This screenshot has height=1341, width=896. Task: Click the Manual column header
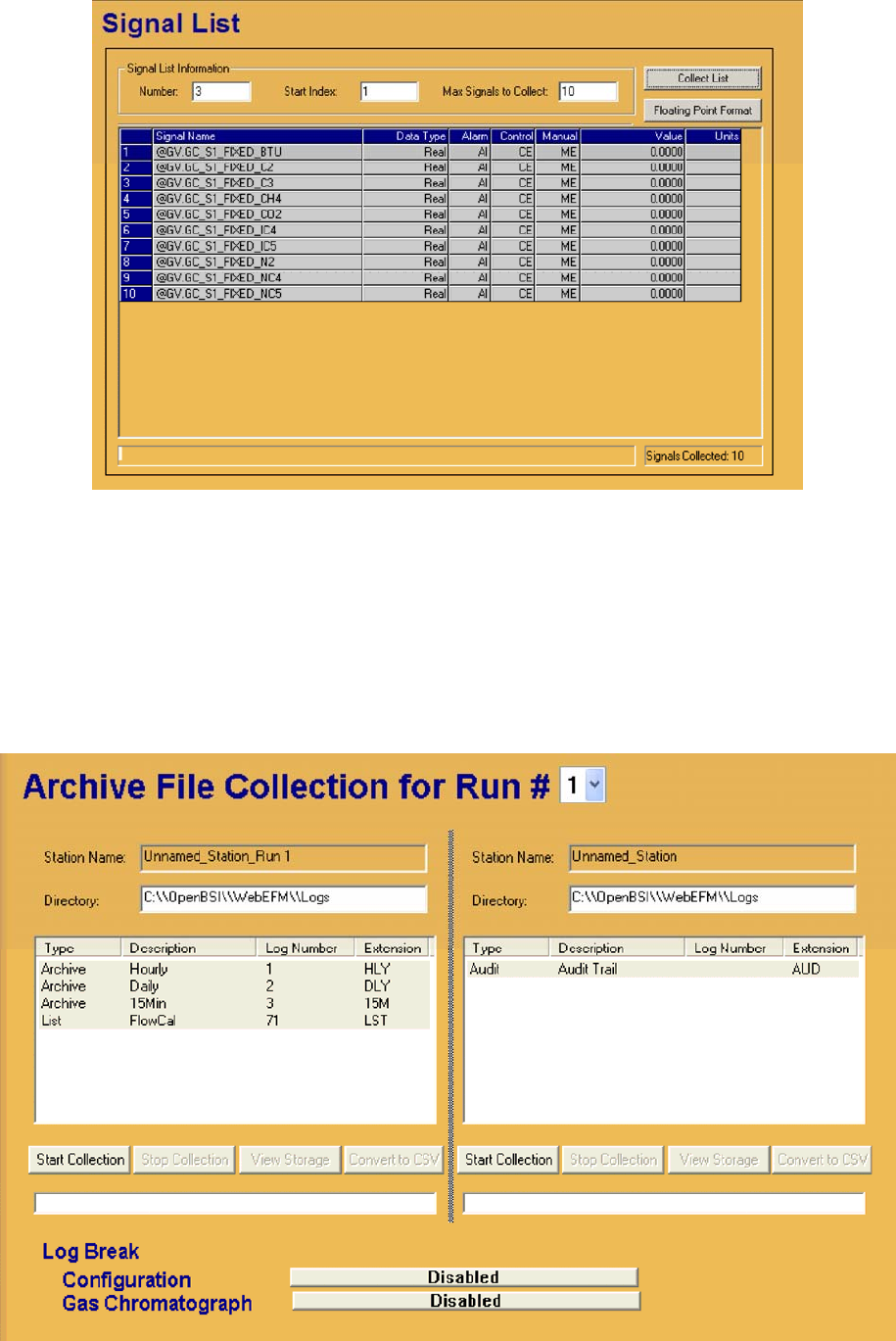coord(557,136)
